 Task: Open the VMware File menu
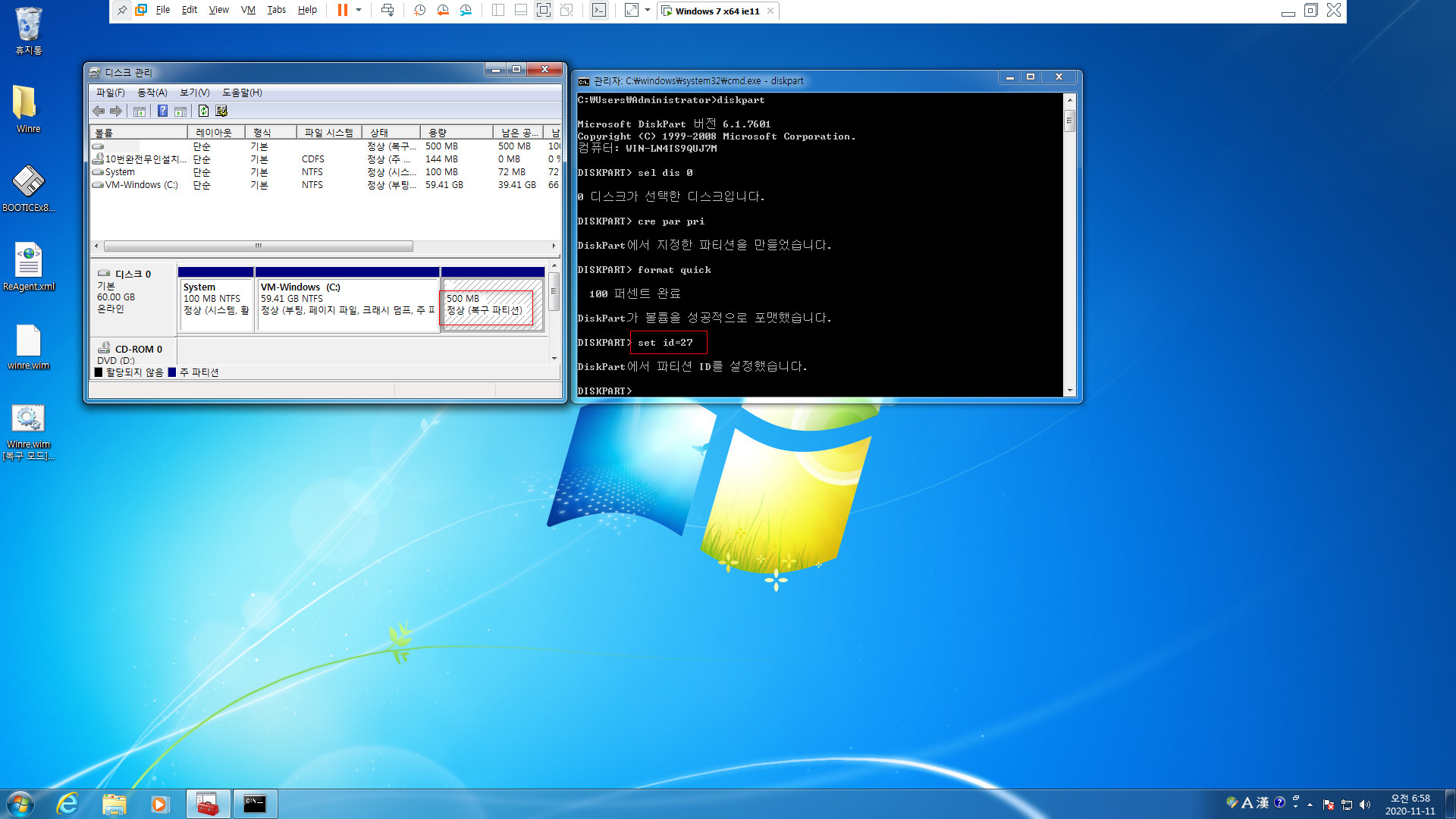pos(163,11)
